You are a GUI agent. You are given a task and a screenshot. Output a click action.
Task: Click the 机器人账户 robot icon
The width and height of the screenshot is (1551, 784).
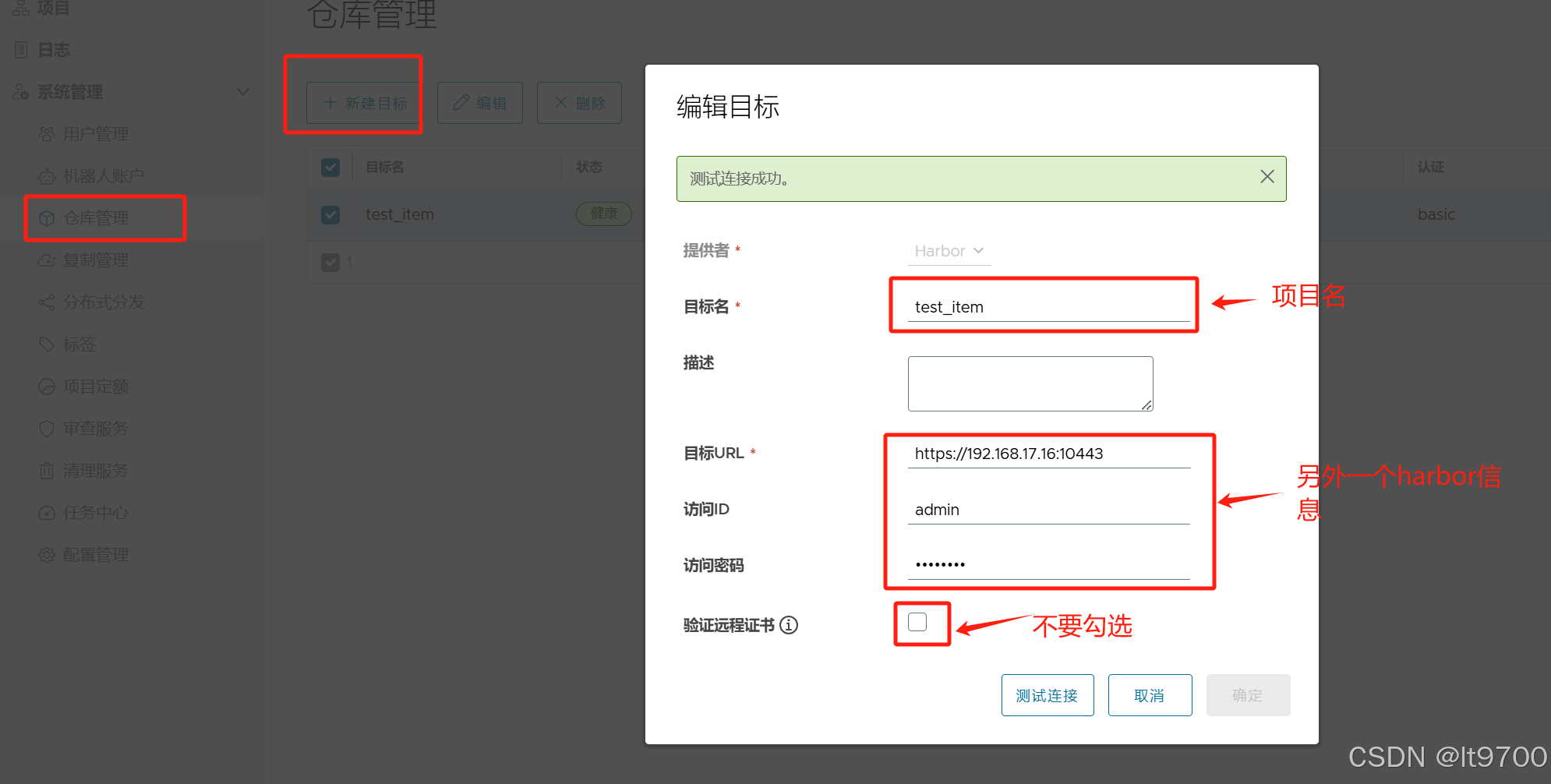47,176
